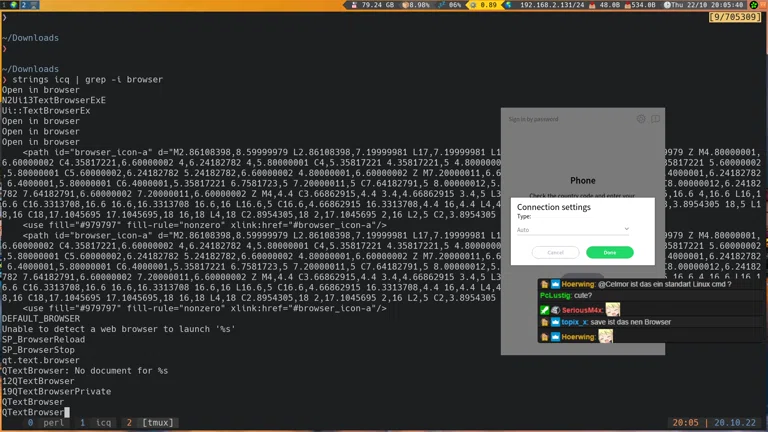This screenshot has width=768, height=432.
Task: Click the green tray icon at top right
Action: 755,5
